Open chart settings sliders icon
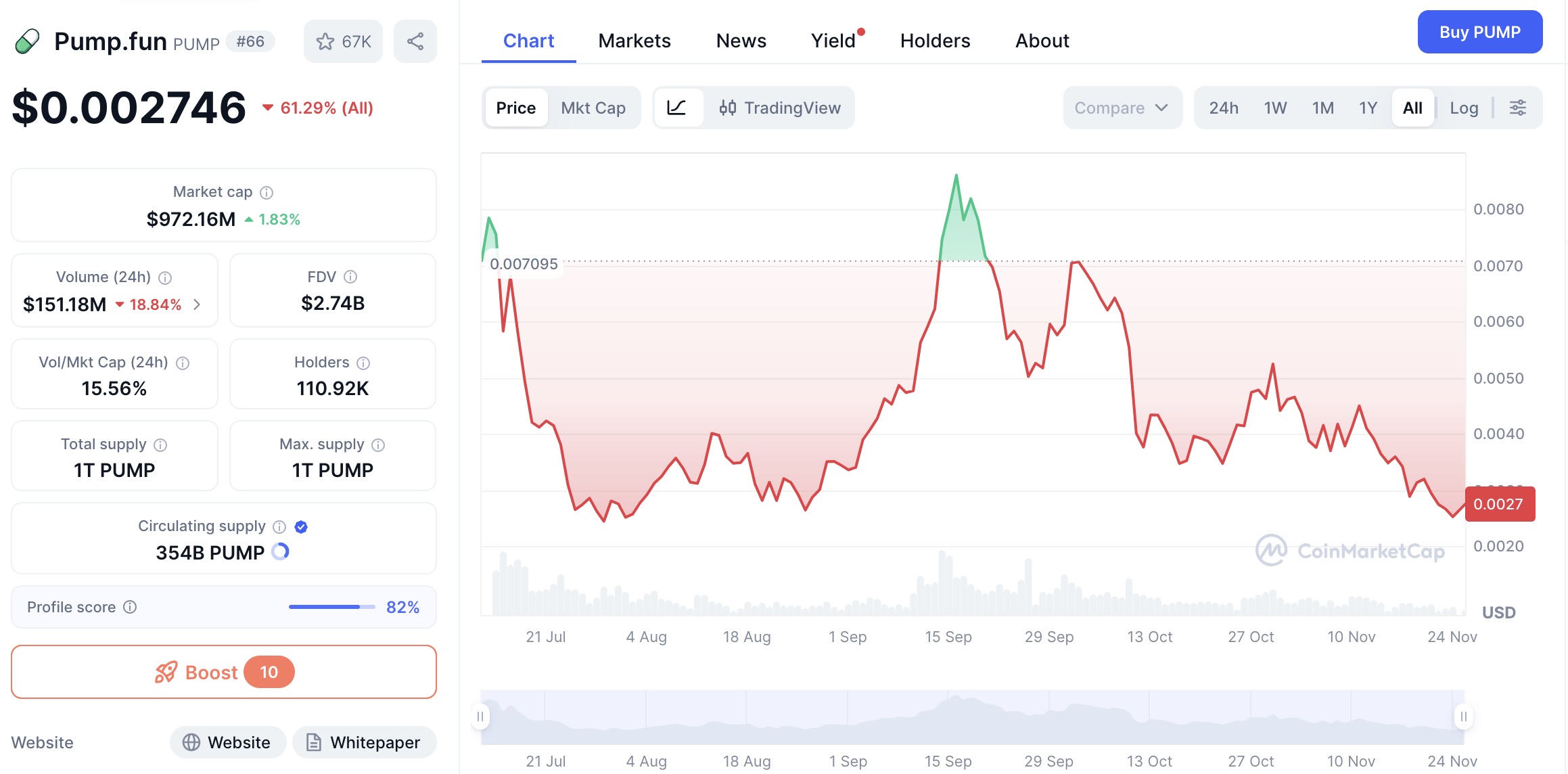 pyautogui.click(x=1517, y=108)
